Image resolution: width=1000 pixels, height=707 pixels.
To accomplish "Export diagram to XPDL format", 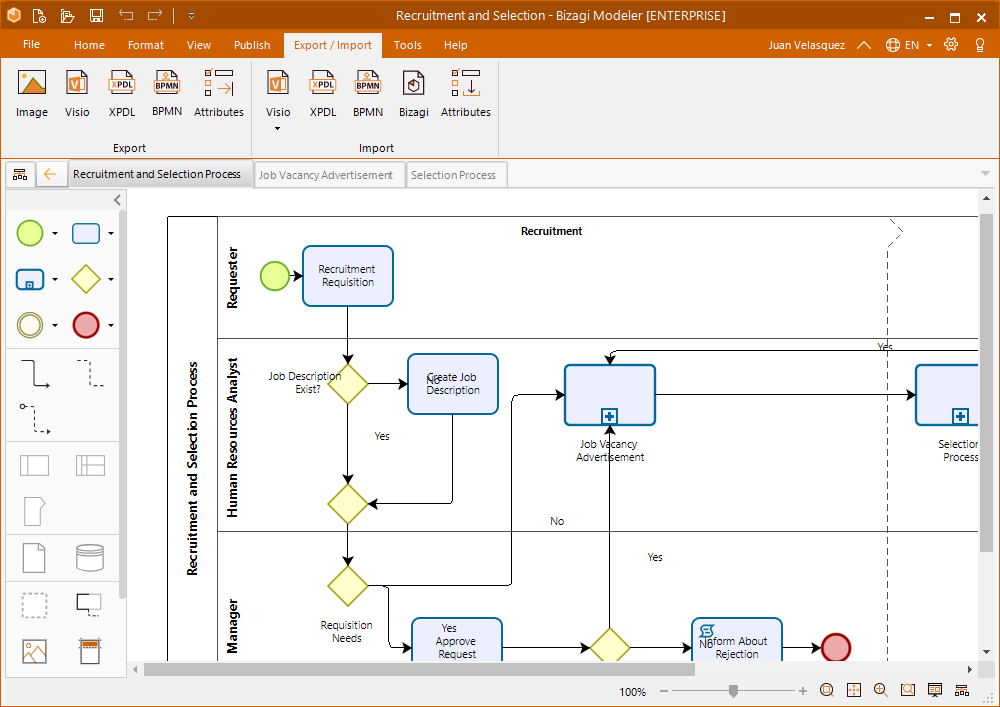I will tap(121, 93).
